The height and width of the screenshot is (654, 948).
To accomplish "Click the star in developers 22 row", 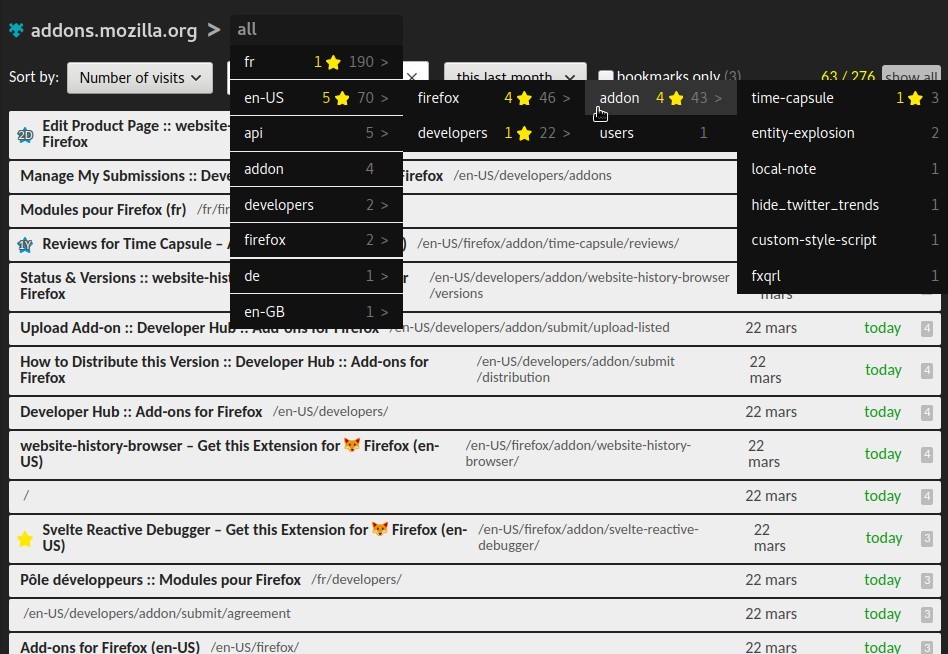I will 524,133.
